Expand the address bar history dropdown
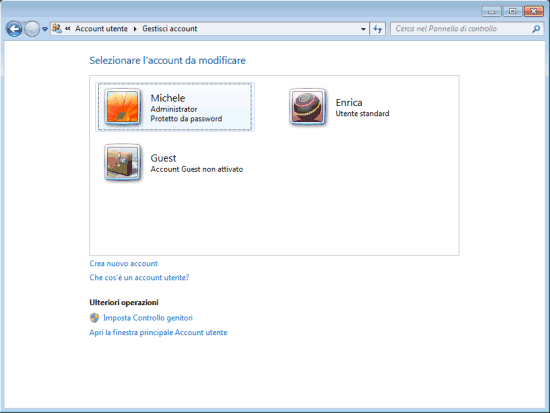This screenshot has width=550, height=413. [x=363, y=29]
